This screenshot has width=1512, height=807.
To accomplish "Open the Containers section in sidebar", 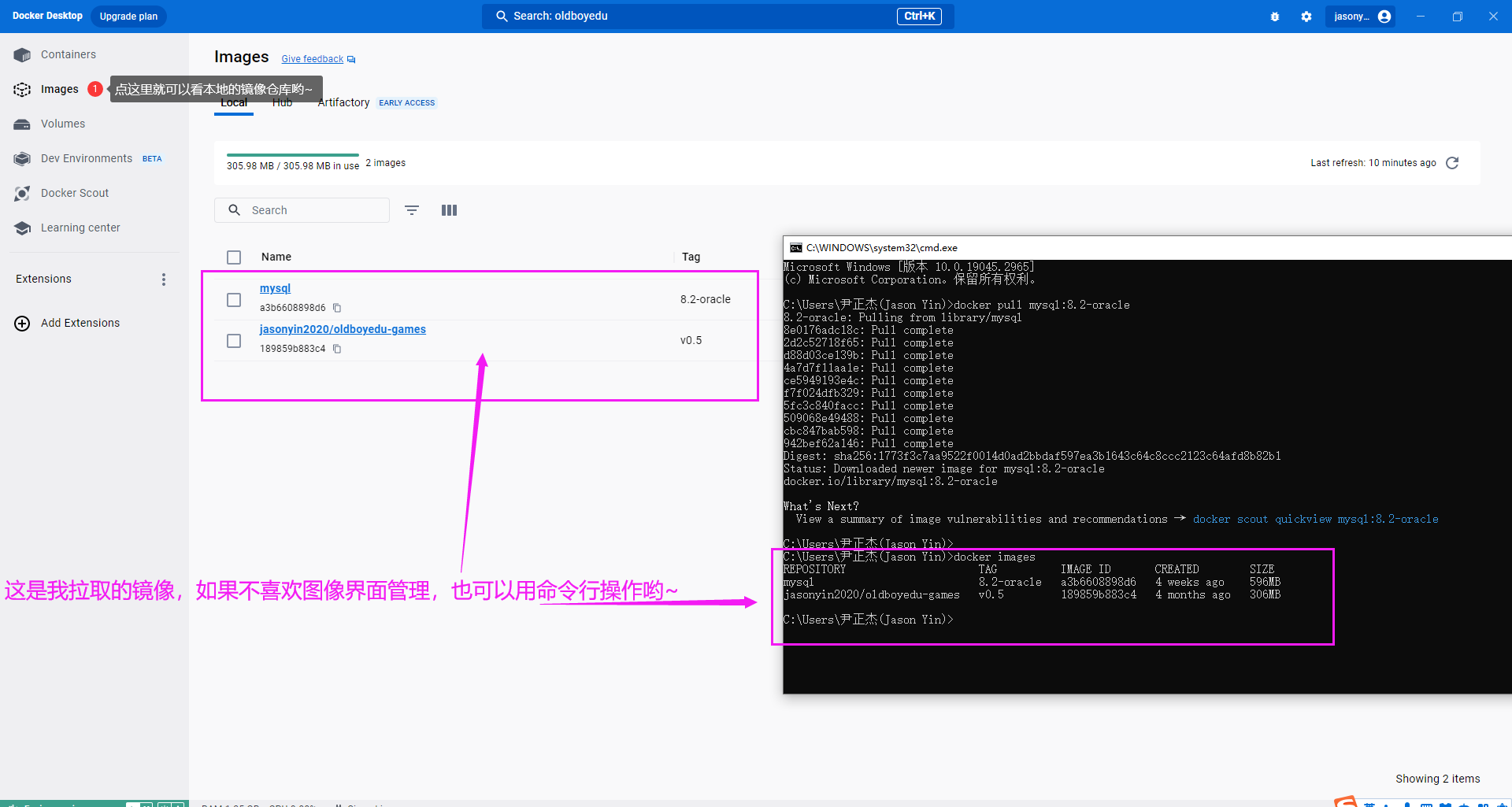I will pyautogui.click(x=68, y=54).
